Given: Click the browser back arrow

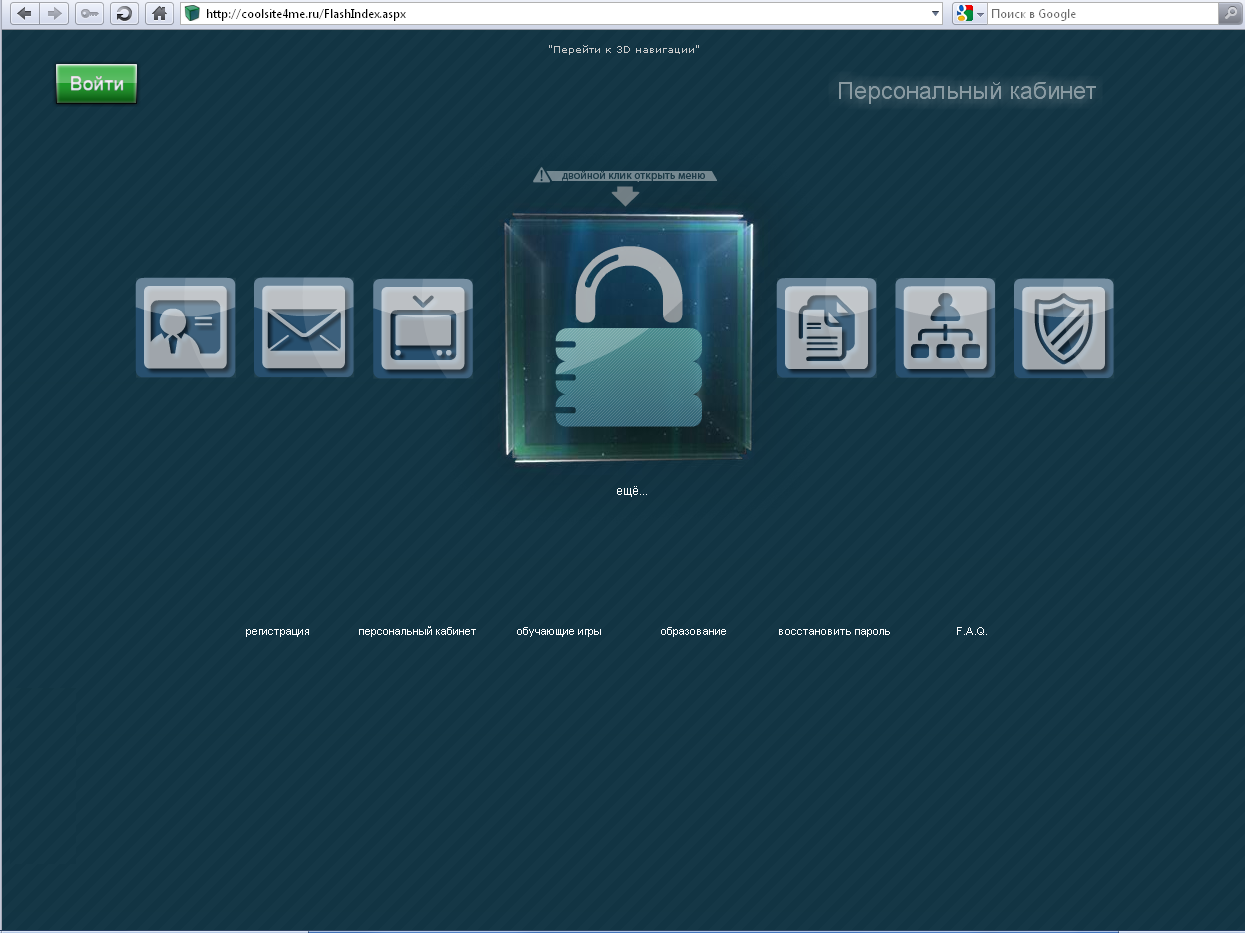Looking at the screenshot, I should [24, 14].
